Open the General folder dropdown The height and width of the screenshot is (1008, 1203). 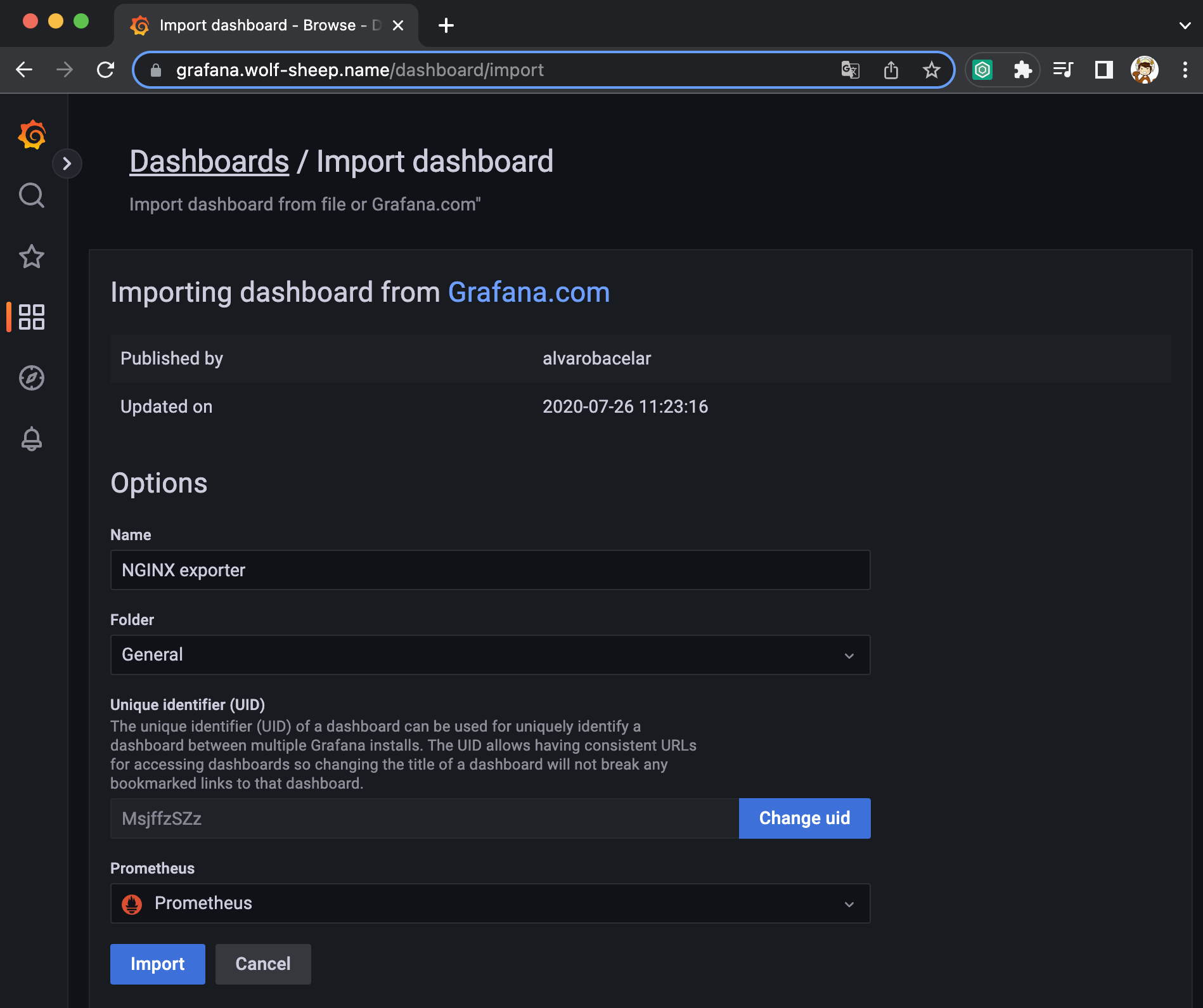pos(490,655)
